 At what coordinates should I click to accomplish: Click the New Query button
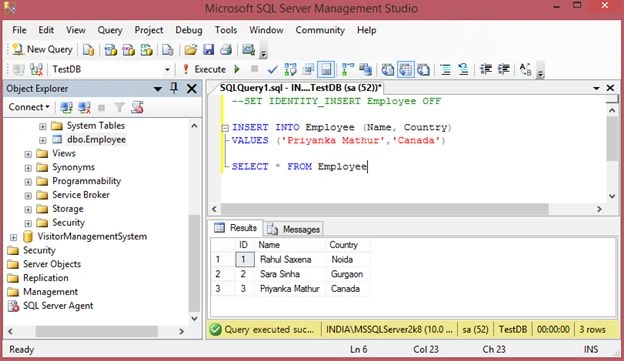pos(42,49)
